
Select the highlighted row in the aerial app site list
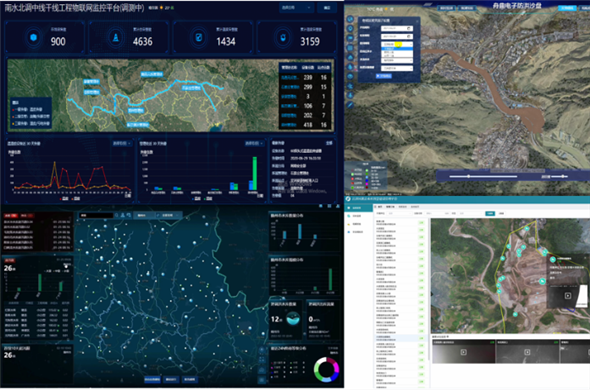(x=400, y=338)
